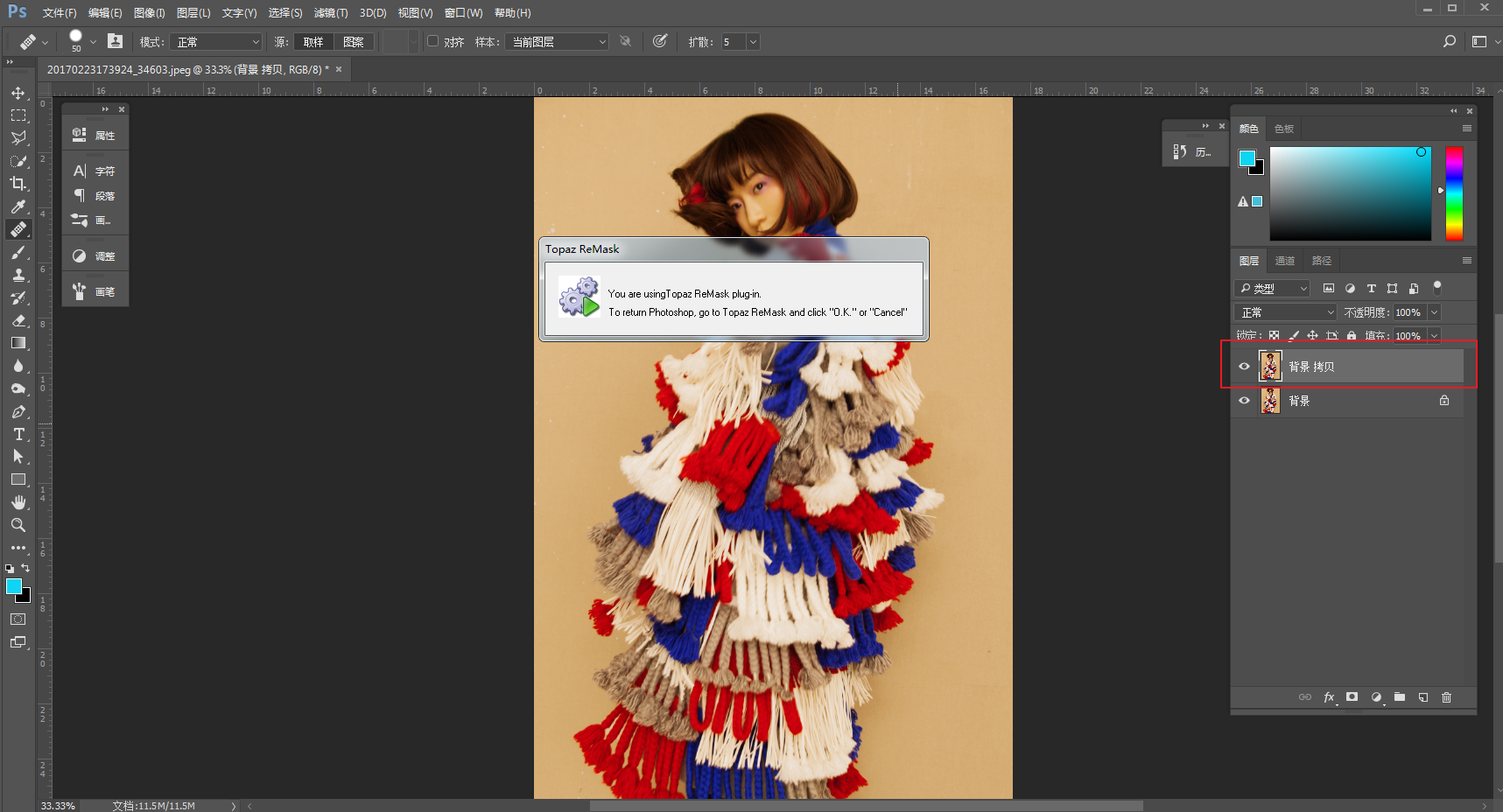This screenshot has height=812, width=1503.
Task: Select the Horizontal Type tool
Action: click(x=18, y=434)
